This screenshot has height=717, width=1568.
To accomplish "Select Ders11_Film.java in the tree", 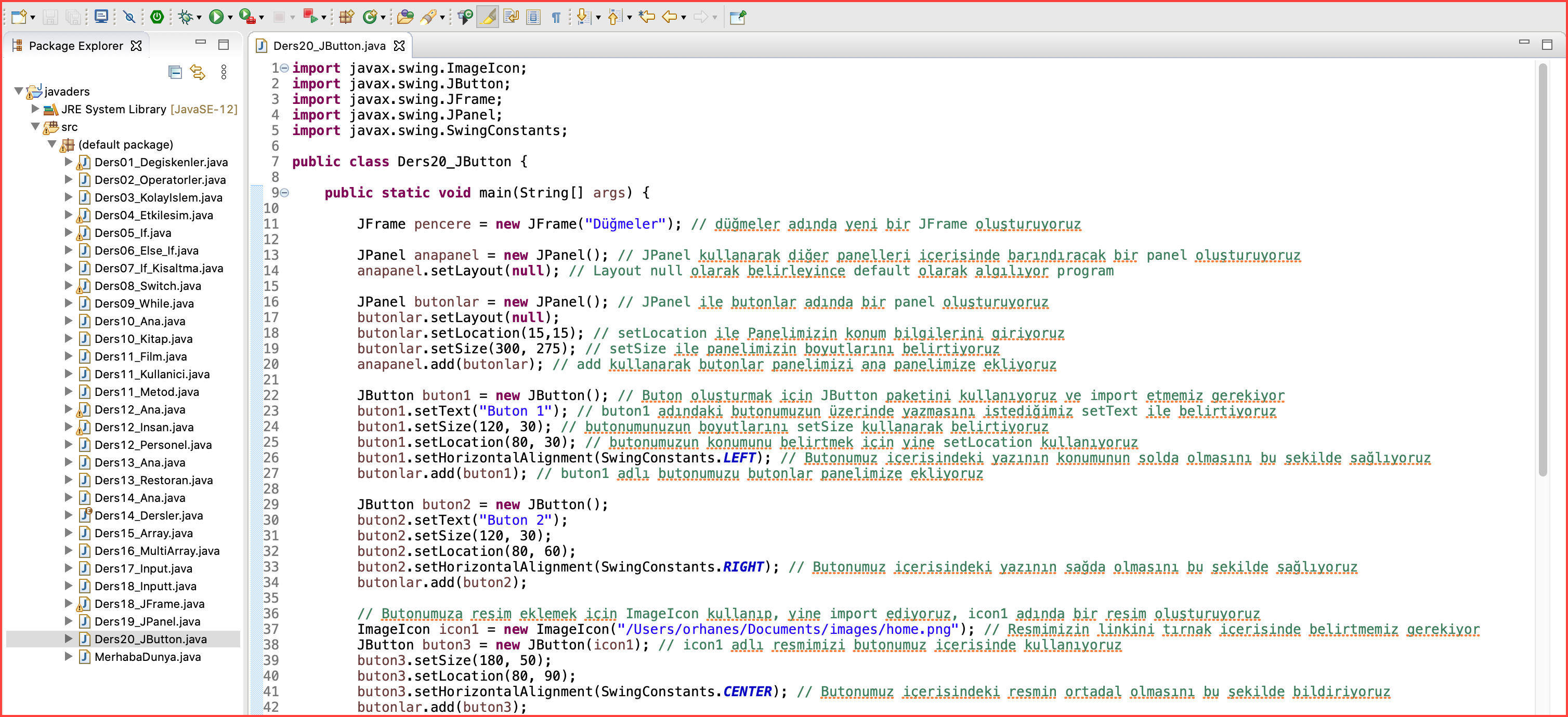I will [x=140, y=356].
